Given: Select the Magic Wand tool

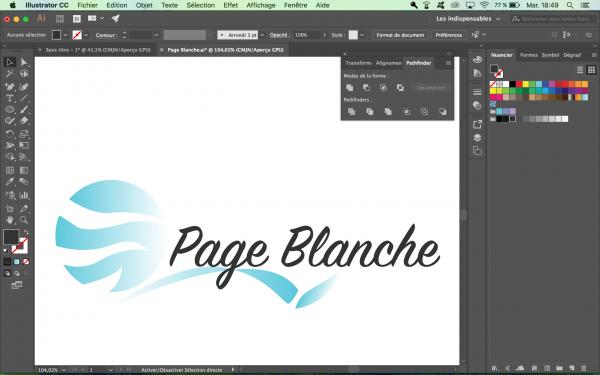Looking at the screenshot, I should point(10,74).
